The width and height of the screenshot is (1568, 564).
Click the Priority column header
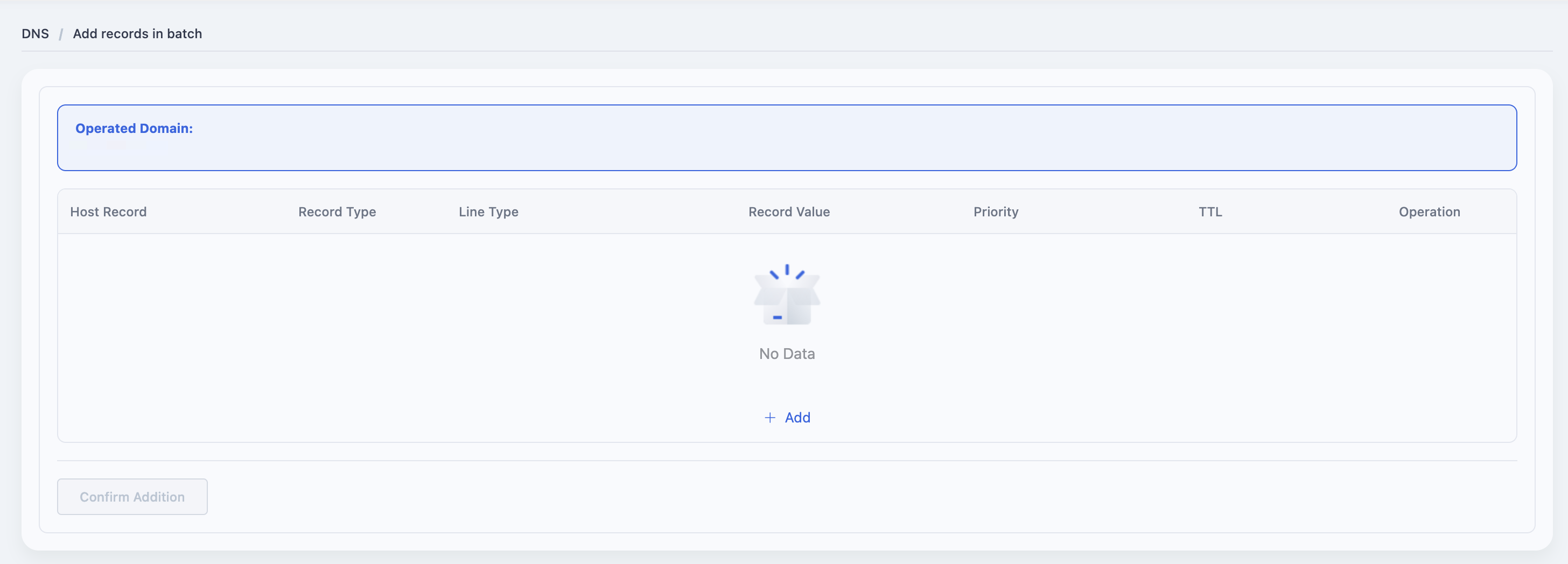coord(996,211)
